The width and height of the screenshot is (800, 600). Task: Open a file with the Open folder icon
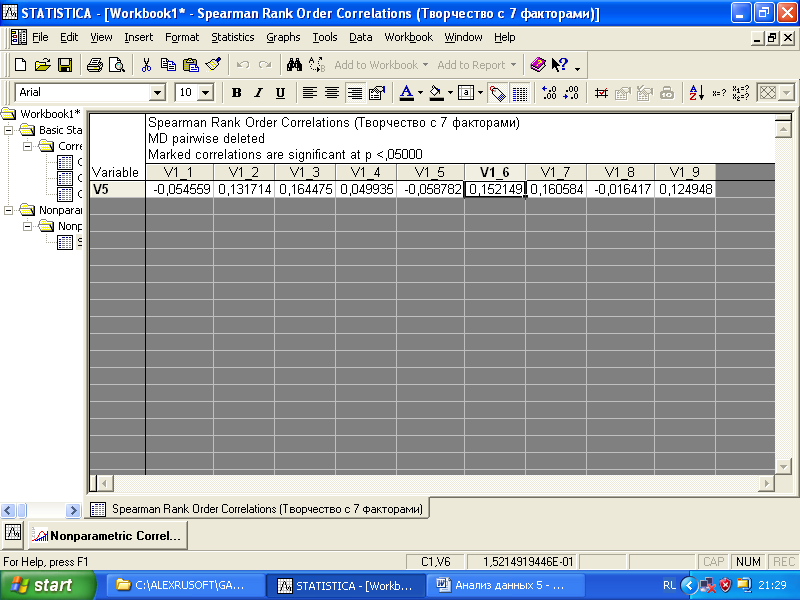(x=43, y=65)
